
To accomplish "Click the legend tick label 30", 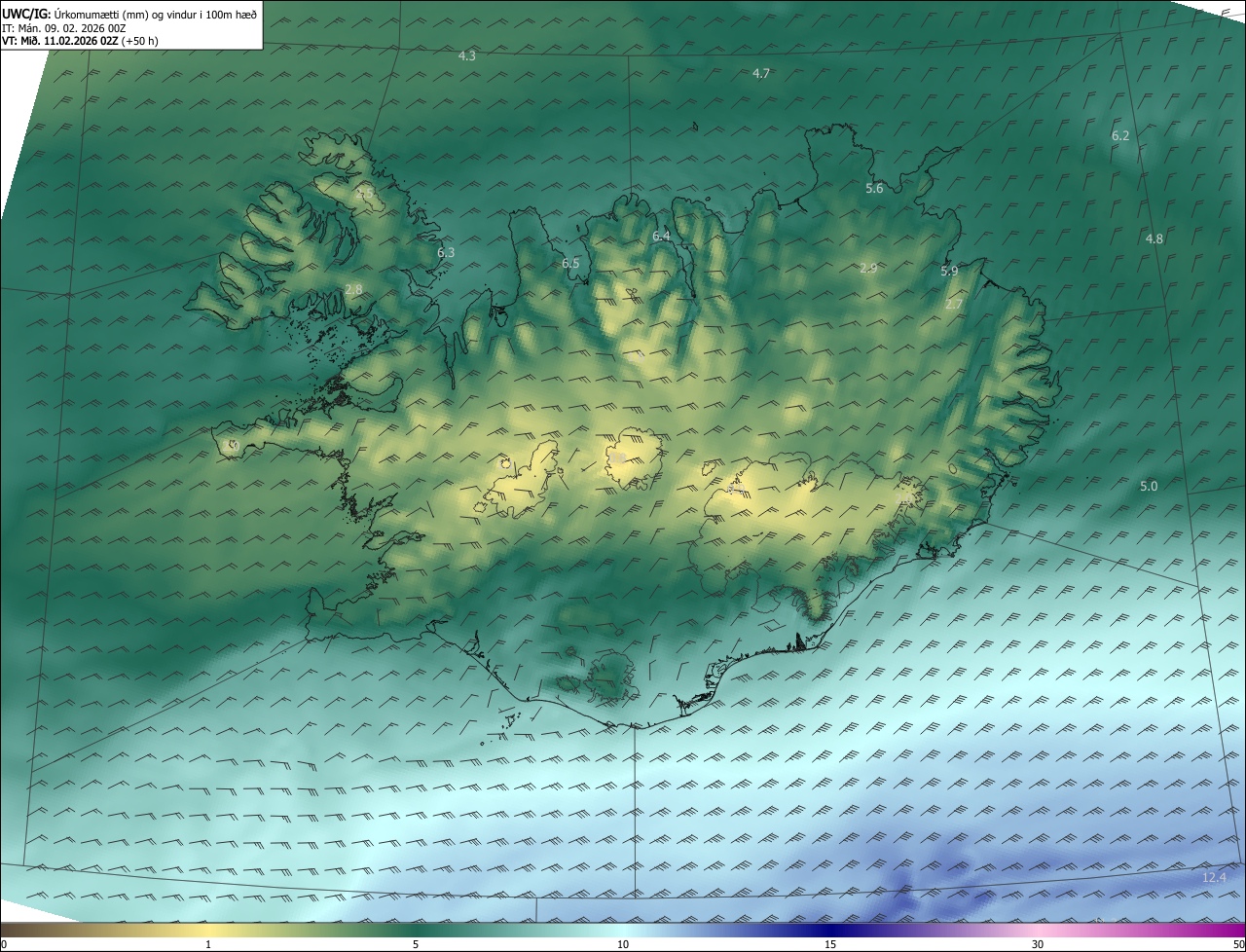I will [x=1038, y=944].
